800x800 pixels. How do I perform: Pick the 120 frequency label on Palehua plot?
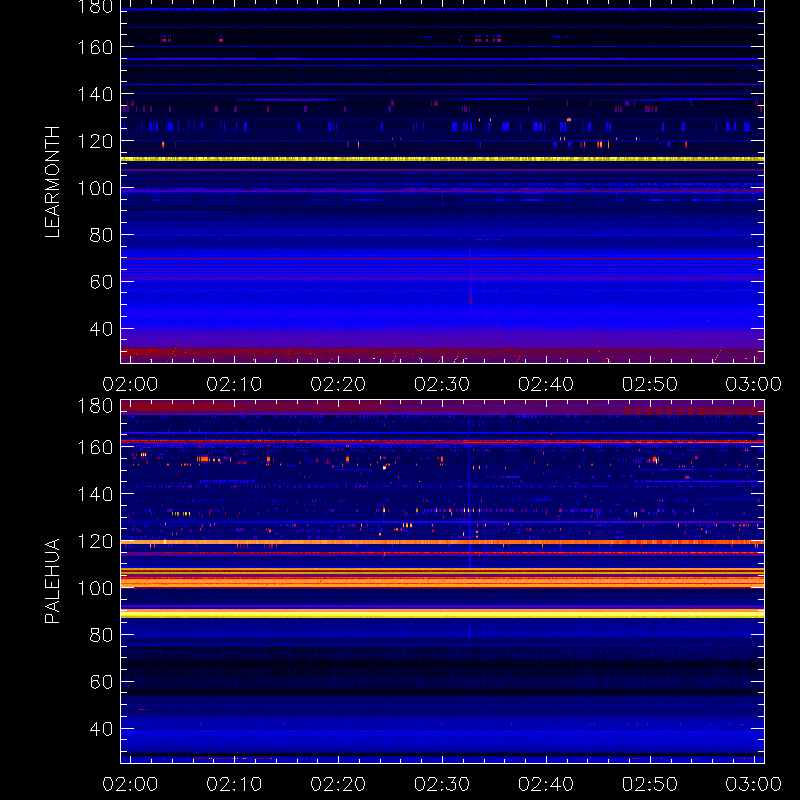coord(95,541)
